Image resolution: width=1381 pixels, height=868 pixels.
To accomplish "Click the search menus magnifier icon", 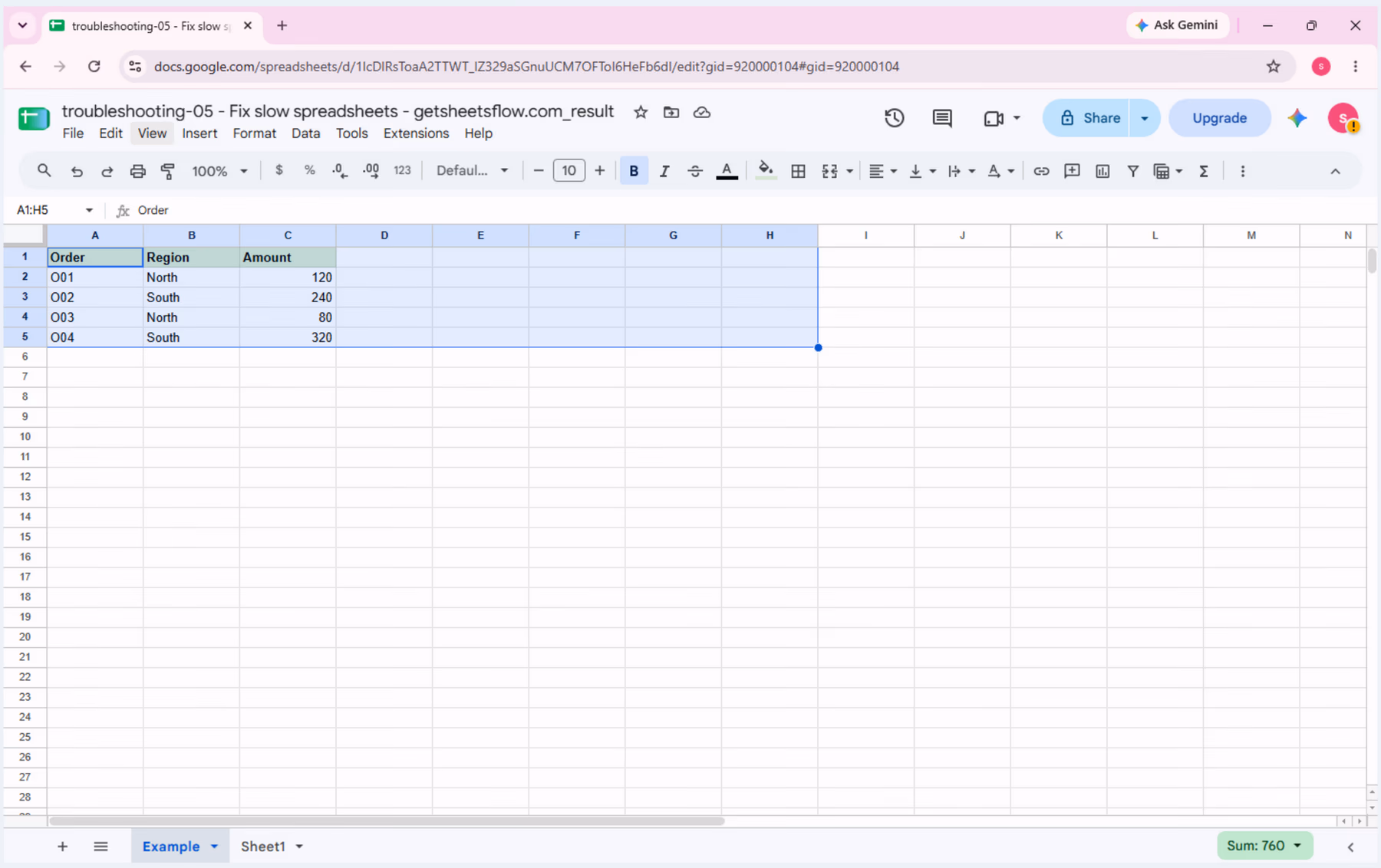I will (44, 171).
